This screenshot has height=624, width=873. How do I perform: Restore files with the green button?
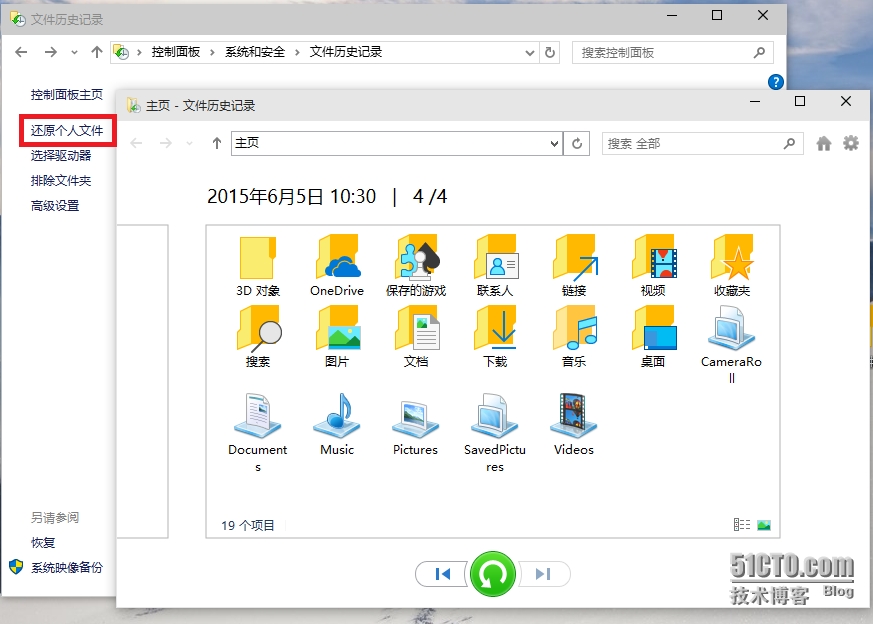pyautogui.click(x=493, y=574)
